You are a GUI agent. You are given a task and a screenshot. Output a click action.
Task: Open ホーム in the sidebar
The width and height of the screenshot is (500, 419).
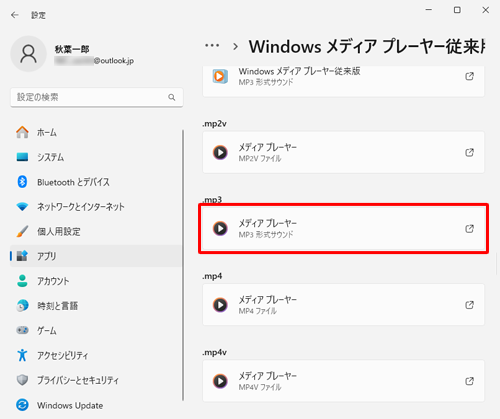[96, 132]
